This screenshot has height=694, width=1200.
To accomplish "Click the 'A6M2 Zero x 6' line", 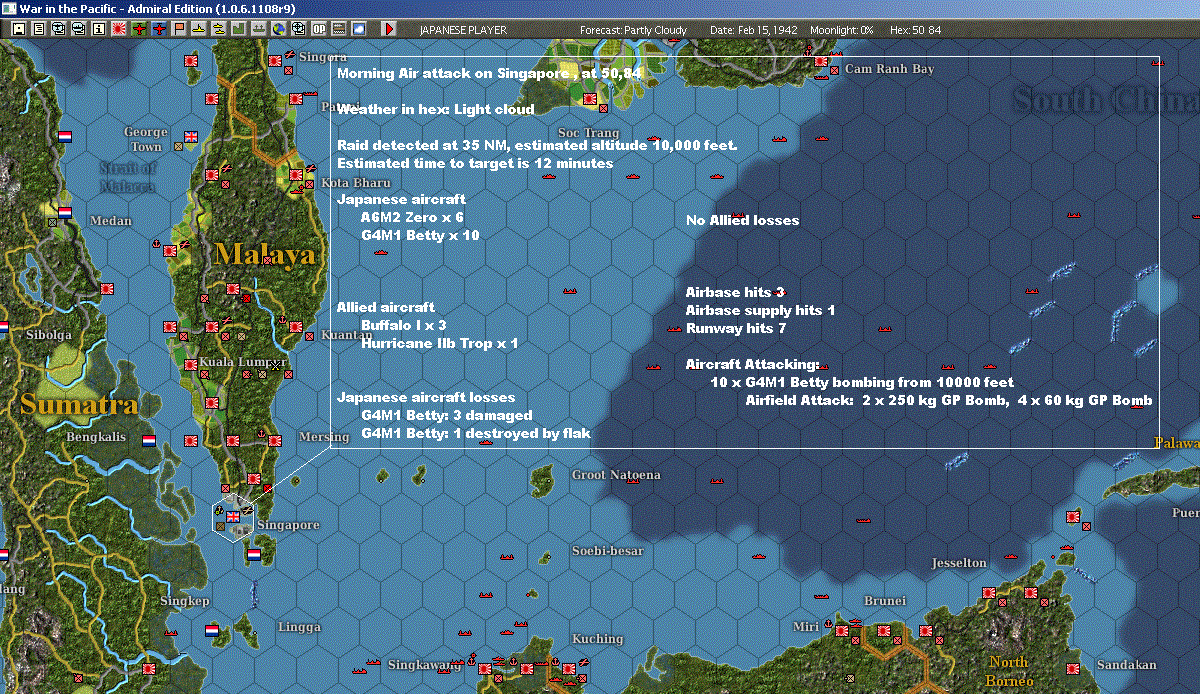I will (x=412, y=217).
